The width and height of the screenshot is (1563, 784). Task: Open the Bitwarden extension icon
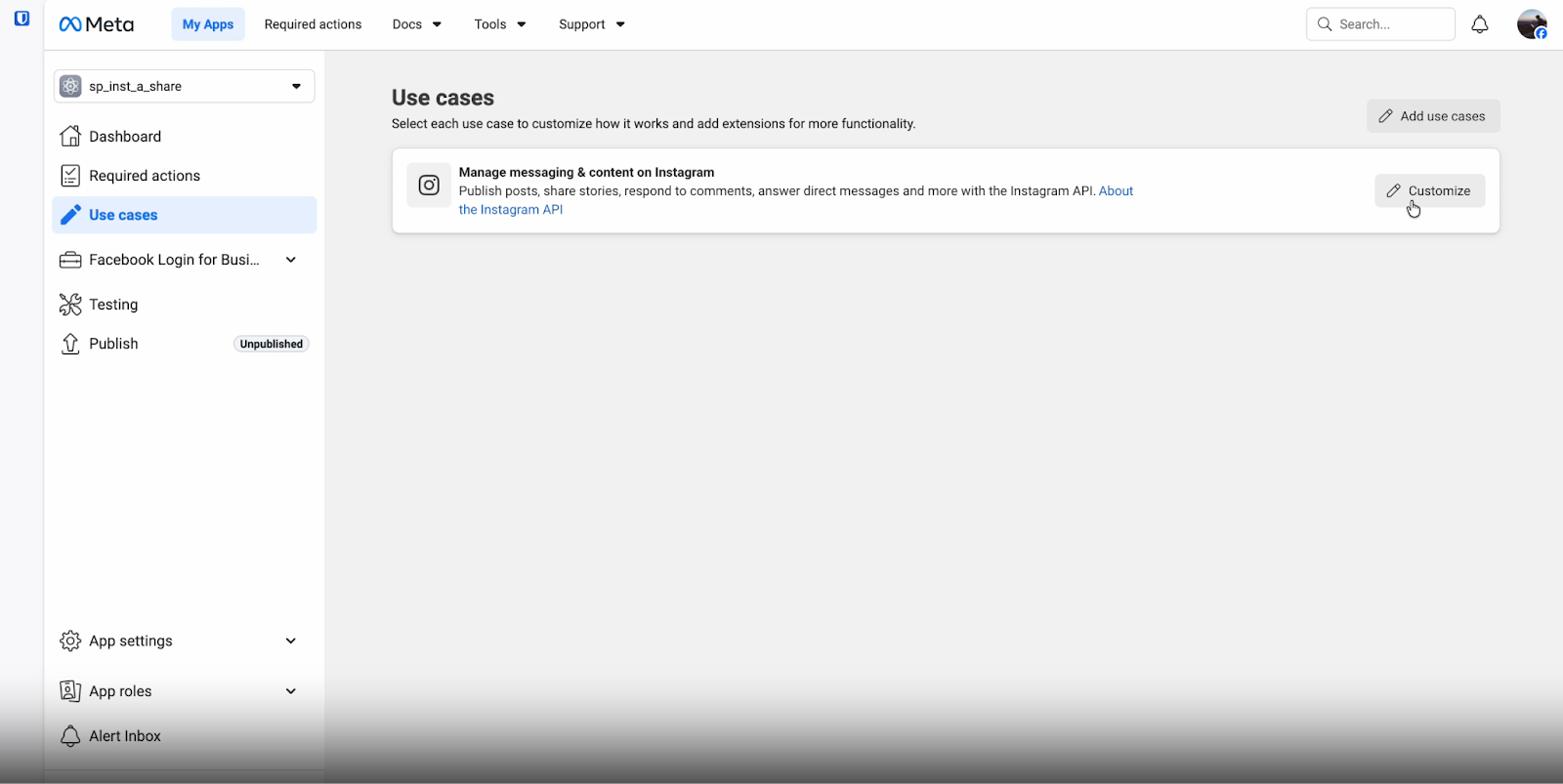(x=21, y=19)
